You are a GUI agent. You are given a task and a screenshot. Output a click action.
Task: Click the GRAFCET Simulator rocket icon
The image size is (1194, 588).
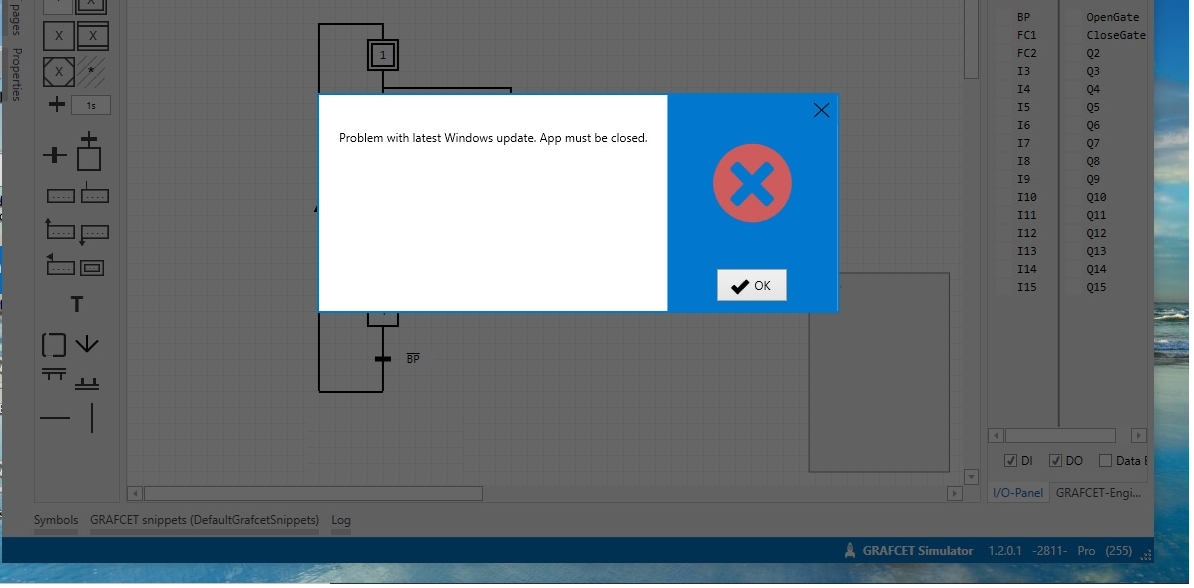(851, 550)
